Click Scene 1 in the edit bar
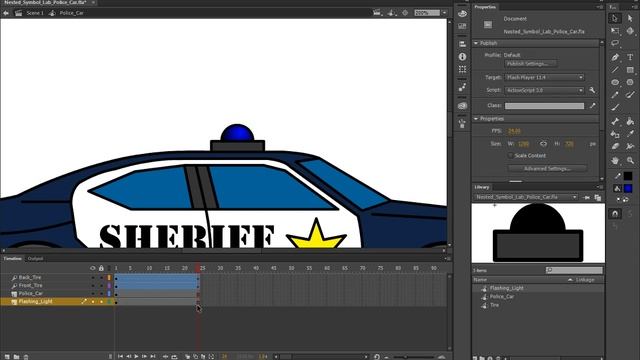 click(x=35, y=13)
